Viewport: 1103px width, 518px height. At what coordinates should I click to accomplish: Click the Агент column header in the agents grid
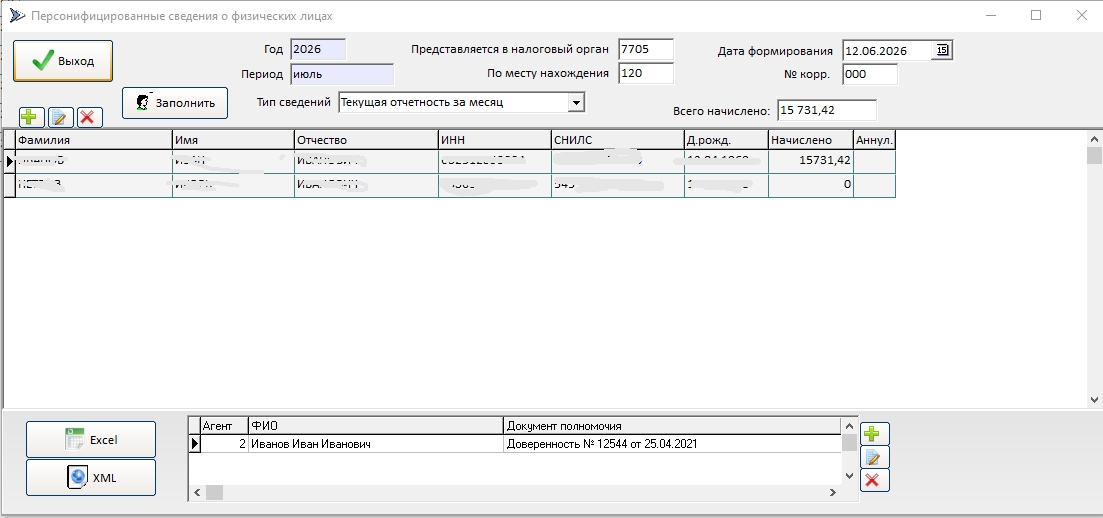point(224,426)
